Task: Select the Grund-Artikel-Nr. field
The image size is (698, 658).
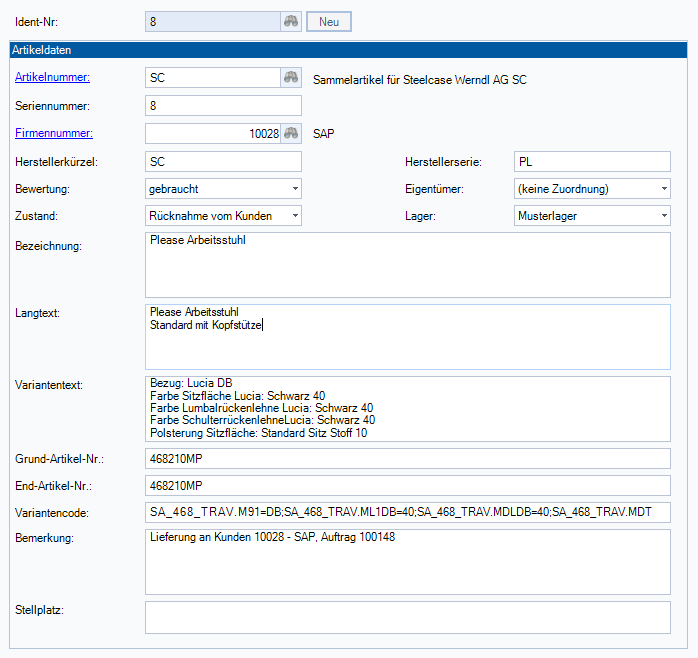Action: pyautogui.click(x=407, y=458)
